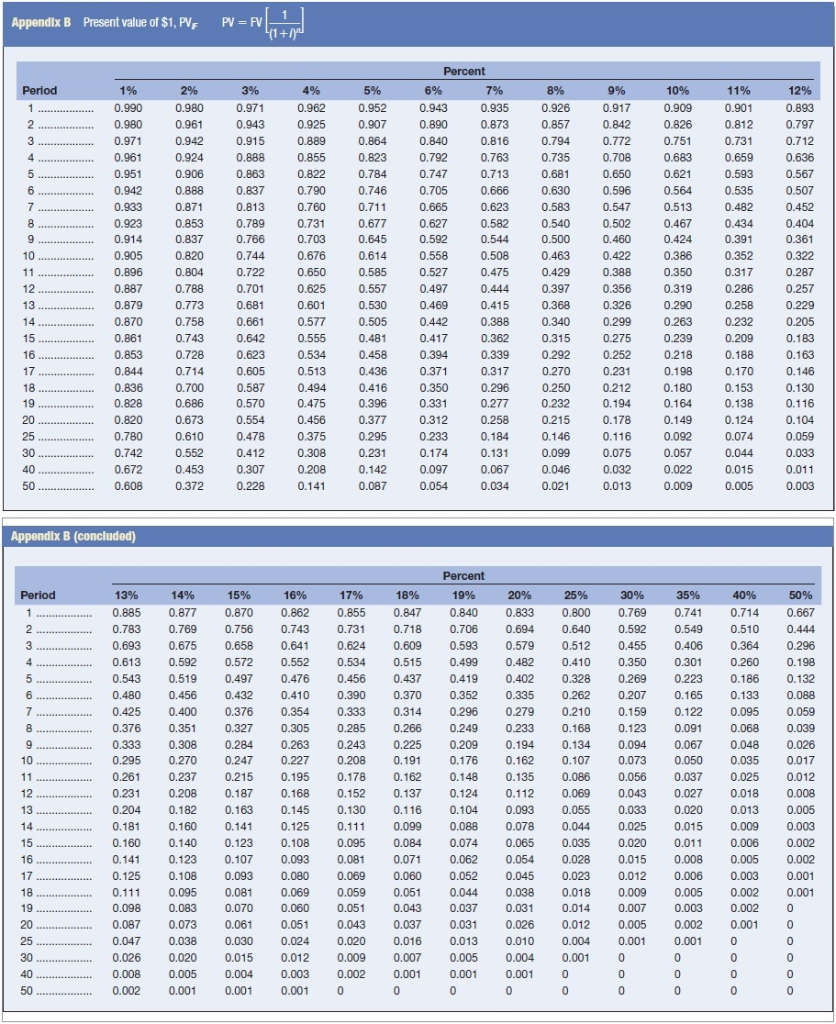Click the "Appendix B" title in the top banner
The width and height of the screenshot is (836, 1024).
pyautogui.click(x=40, y=22)
